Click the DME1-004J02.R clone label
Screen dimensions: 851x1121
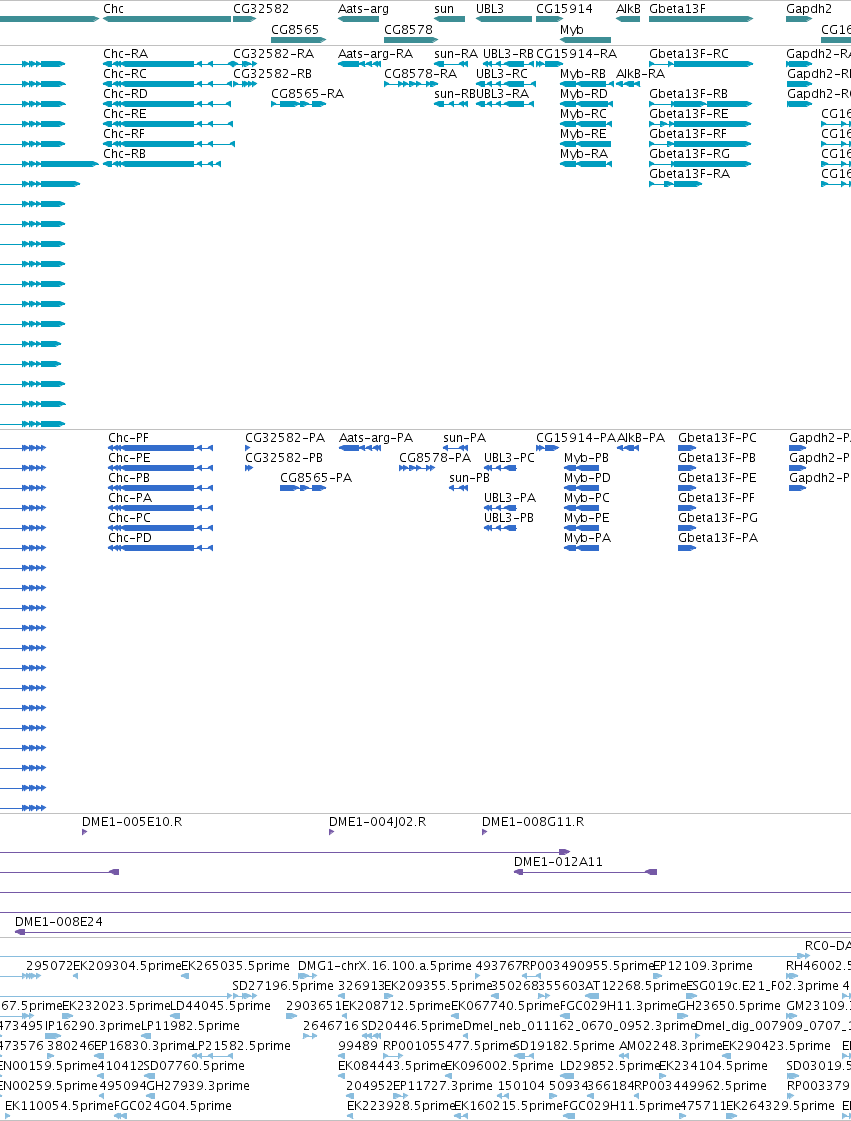(x=378, y=822)
